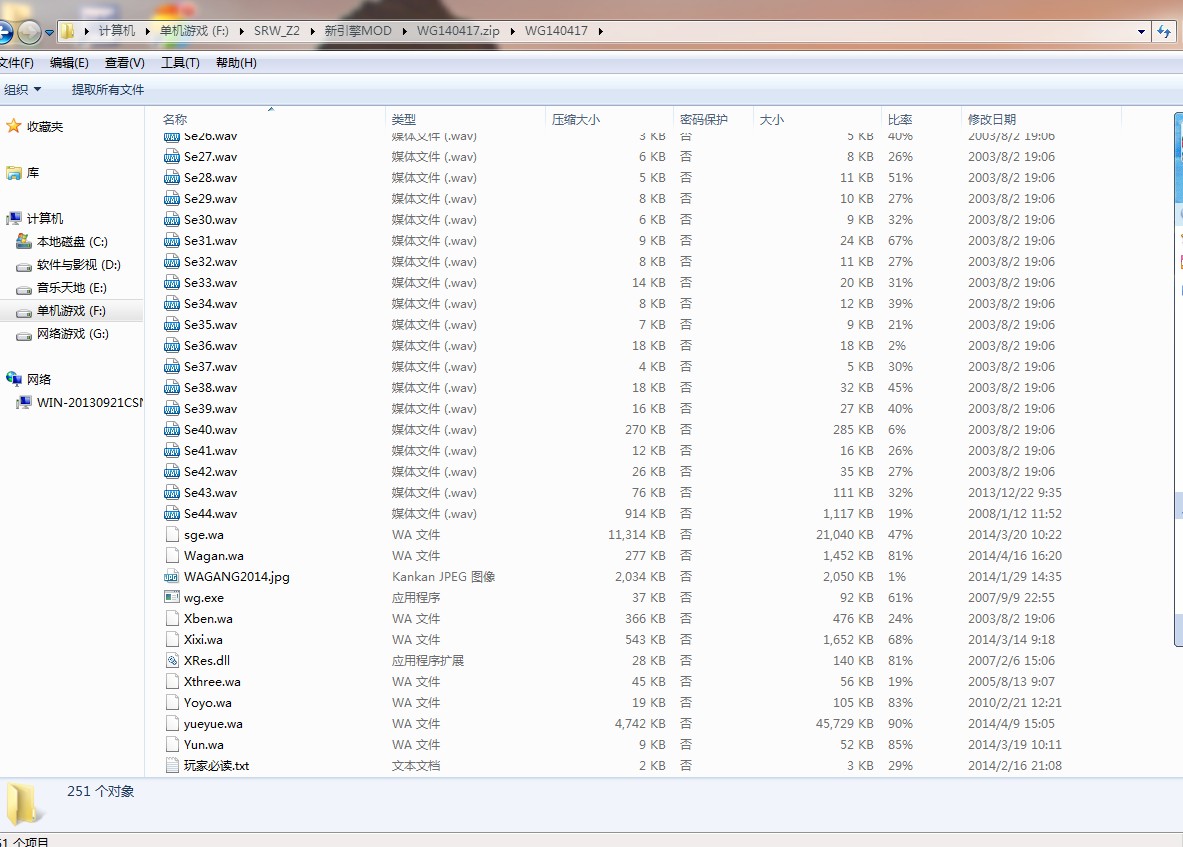Open the 工具(T) menu
The image size is (1183, 847).
[x=180, y=63]
